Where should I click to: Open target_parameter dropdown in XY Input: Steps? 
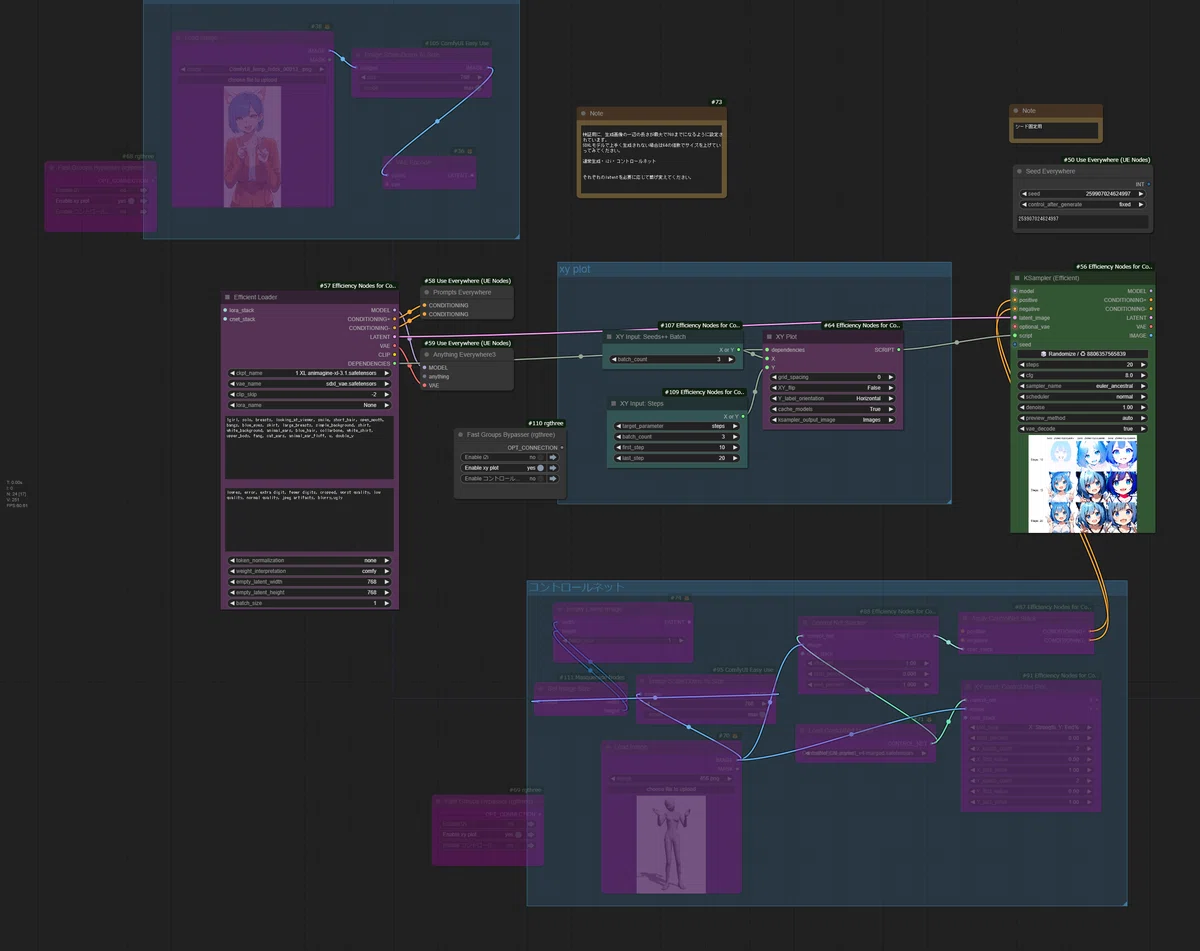[676, 426]
